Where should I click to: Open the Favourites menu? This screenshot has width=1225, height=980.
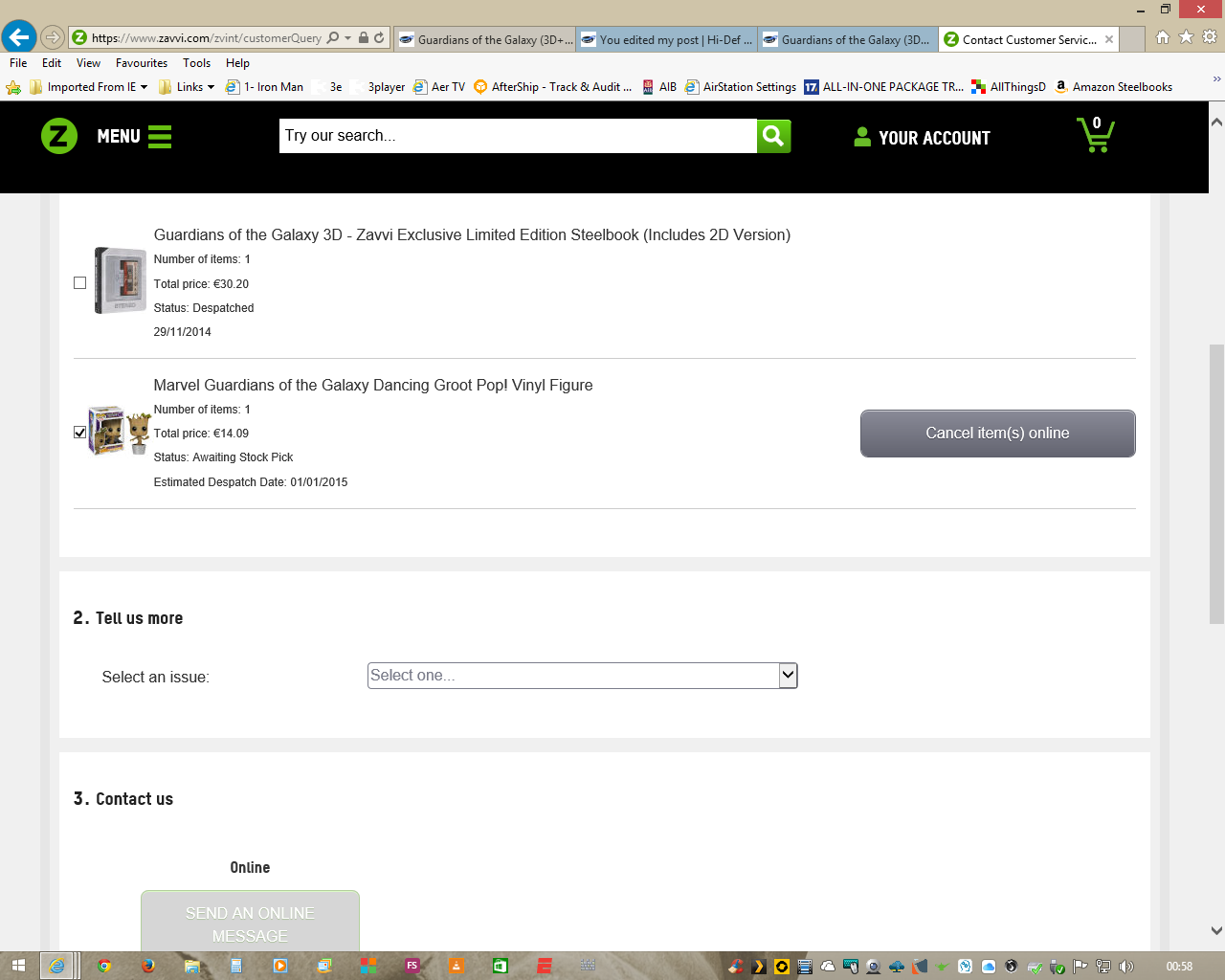click(142, 63)
